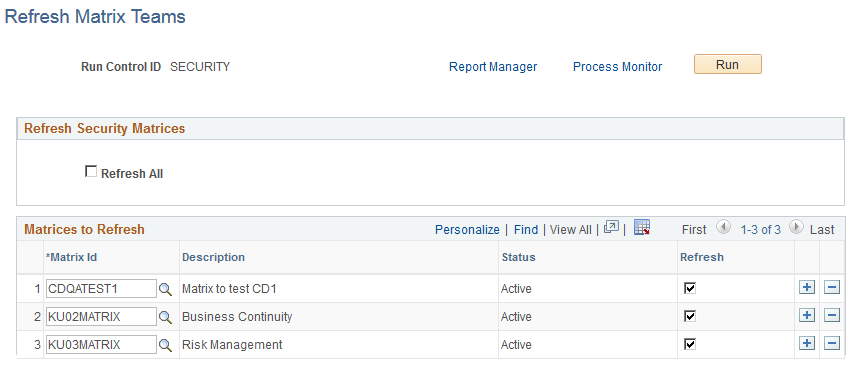This screenshot has height=368, width=860.
Task: Click the Refresh Security Matrices section header
Action: tap(105, 128)
